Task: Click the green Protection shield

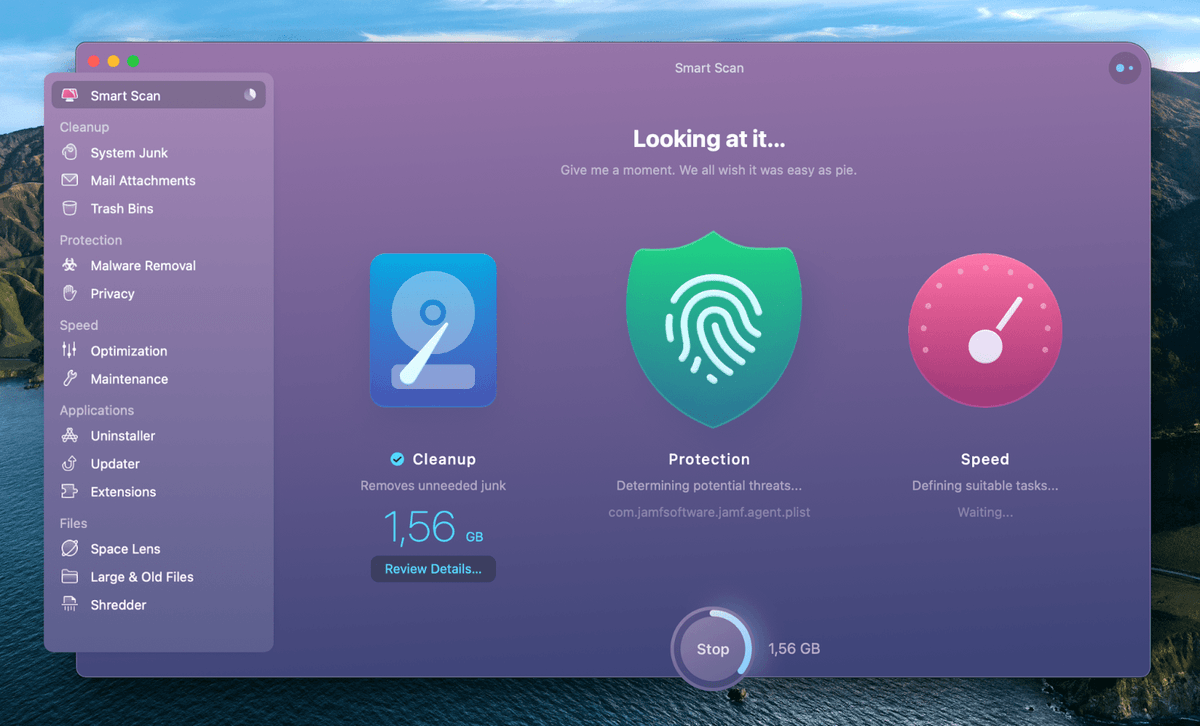Action: (710, 330)
